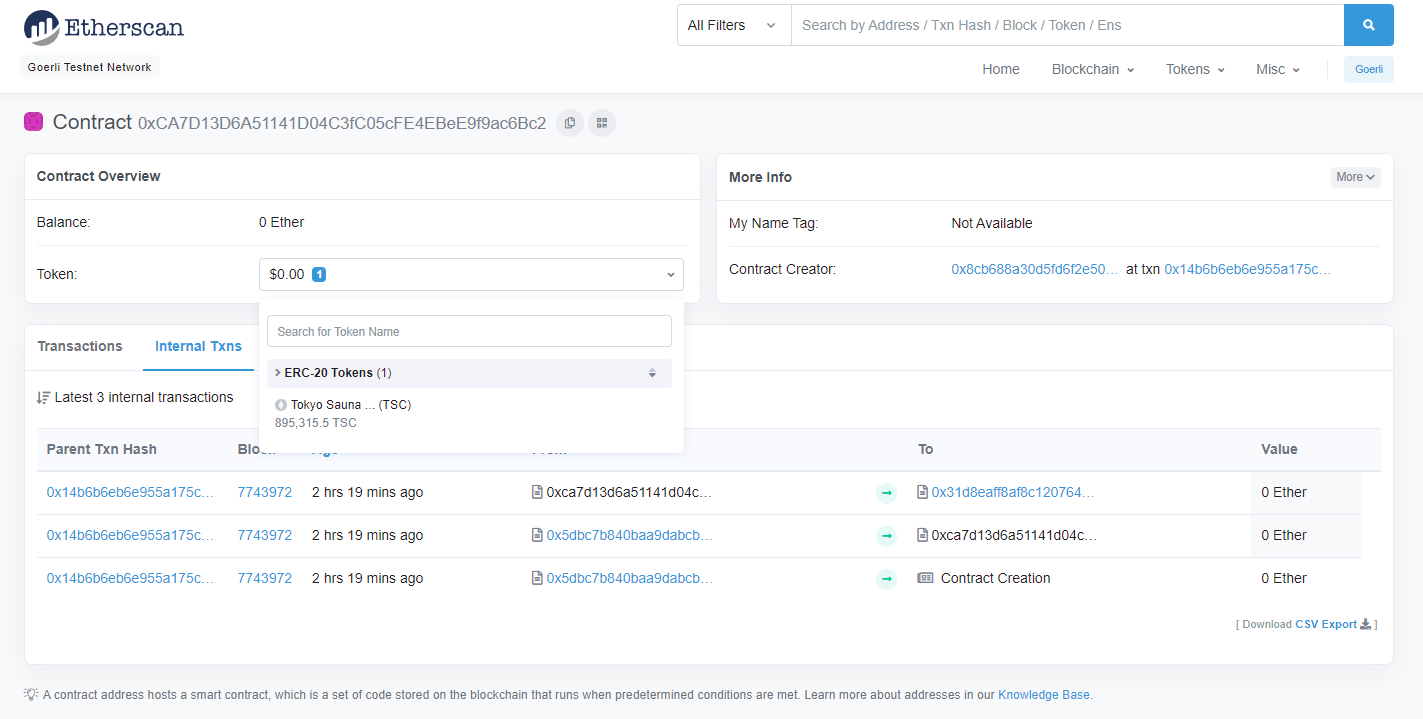The image size is (1423, 719).
Task: Click the Balance 0 Ether value
Action: coord(282,222)
